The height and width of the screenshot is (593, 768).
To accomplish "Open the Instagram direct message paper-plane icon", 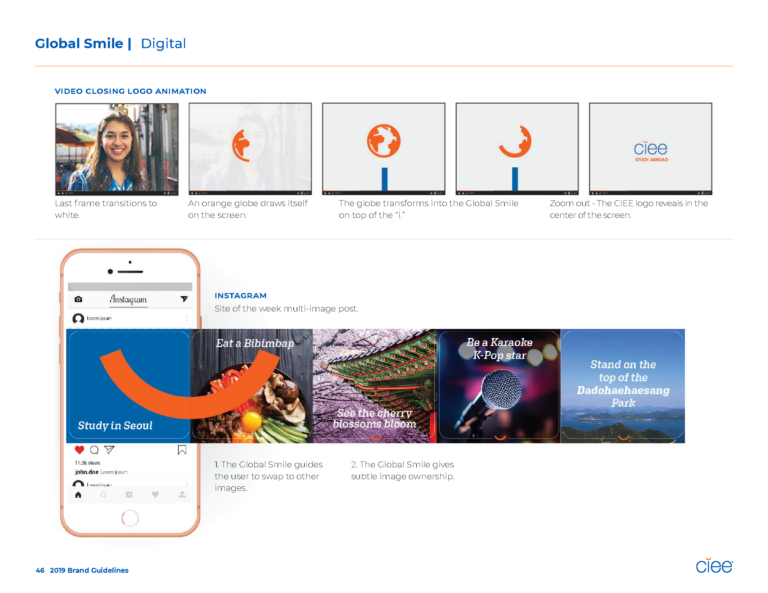I will coord(184,299).
